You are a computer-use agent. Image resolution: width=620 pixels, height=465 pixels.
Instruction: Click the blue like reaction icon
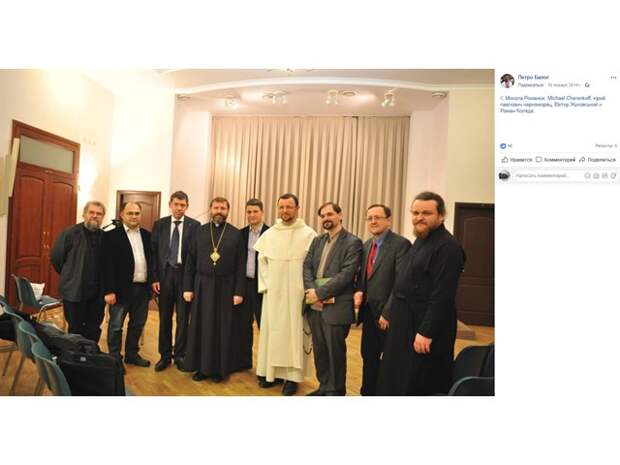(503, 146)
